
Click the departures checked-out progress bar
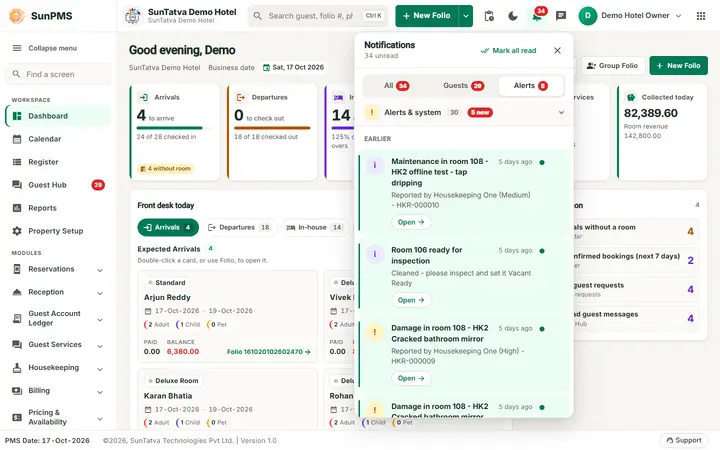272,128
